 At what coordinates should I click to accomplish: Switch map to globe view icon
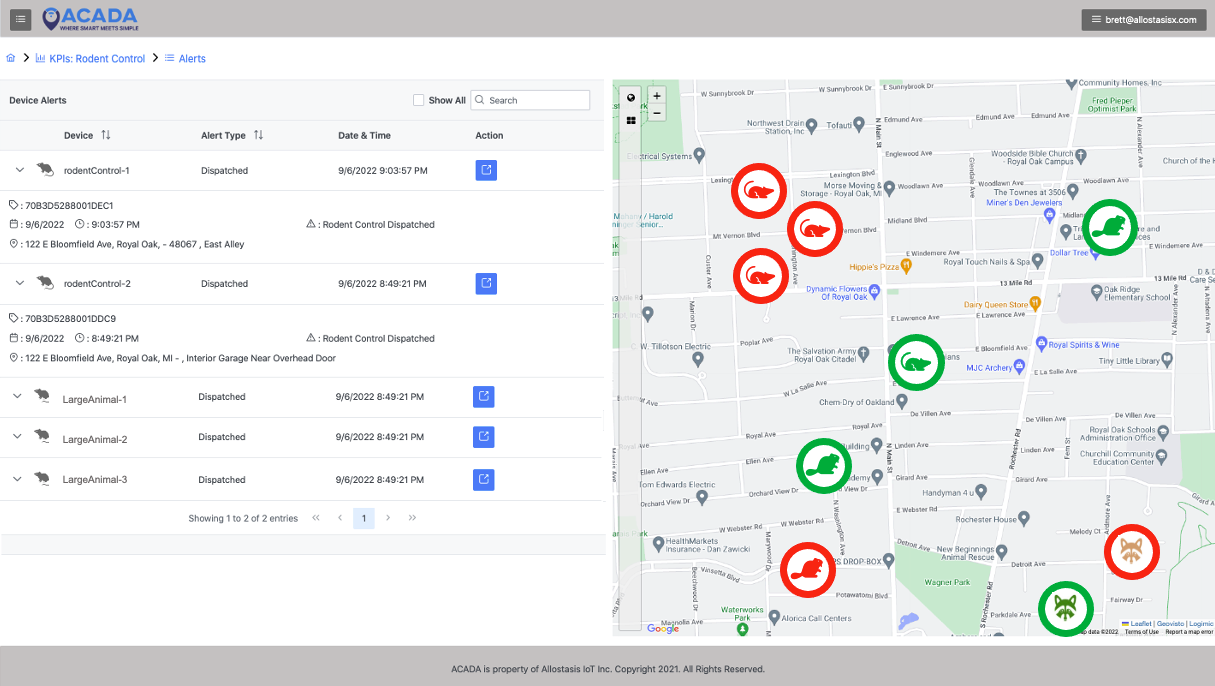[x=631, y=98]
